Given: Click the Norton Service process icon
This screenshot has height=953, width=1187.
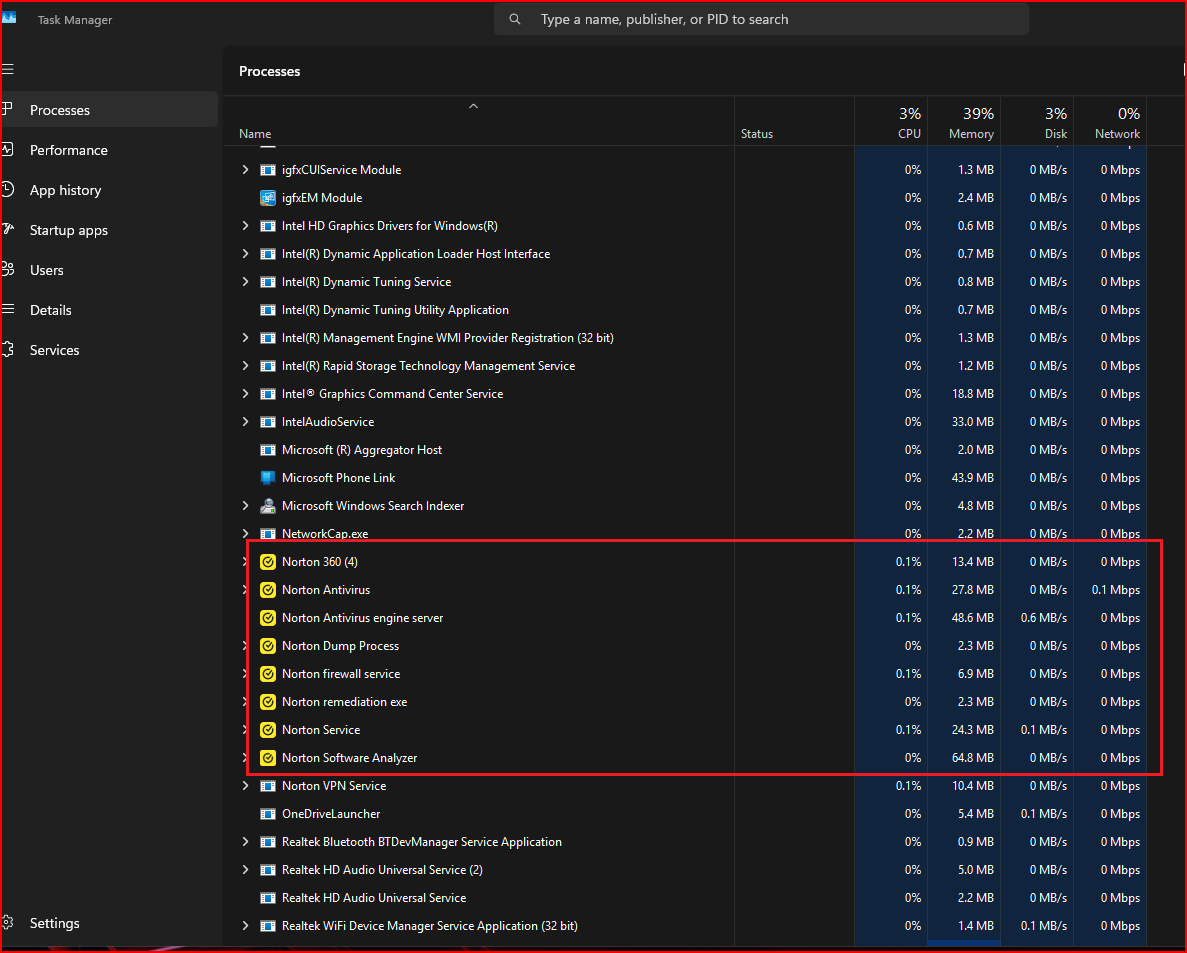Looking at the screenshot, I should pyautogui.click(x=268, y=730).
